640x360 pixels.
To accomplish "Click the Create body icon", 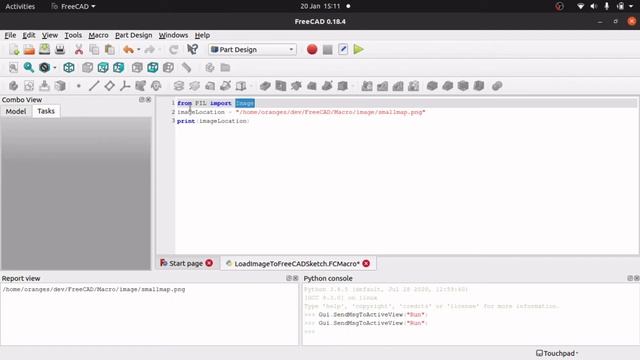I will tap(13, 86).
